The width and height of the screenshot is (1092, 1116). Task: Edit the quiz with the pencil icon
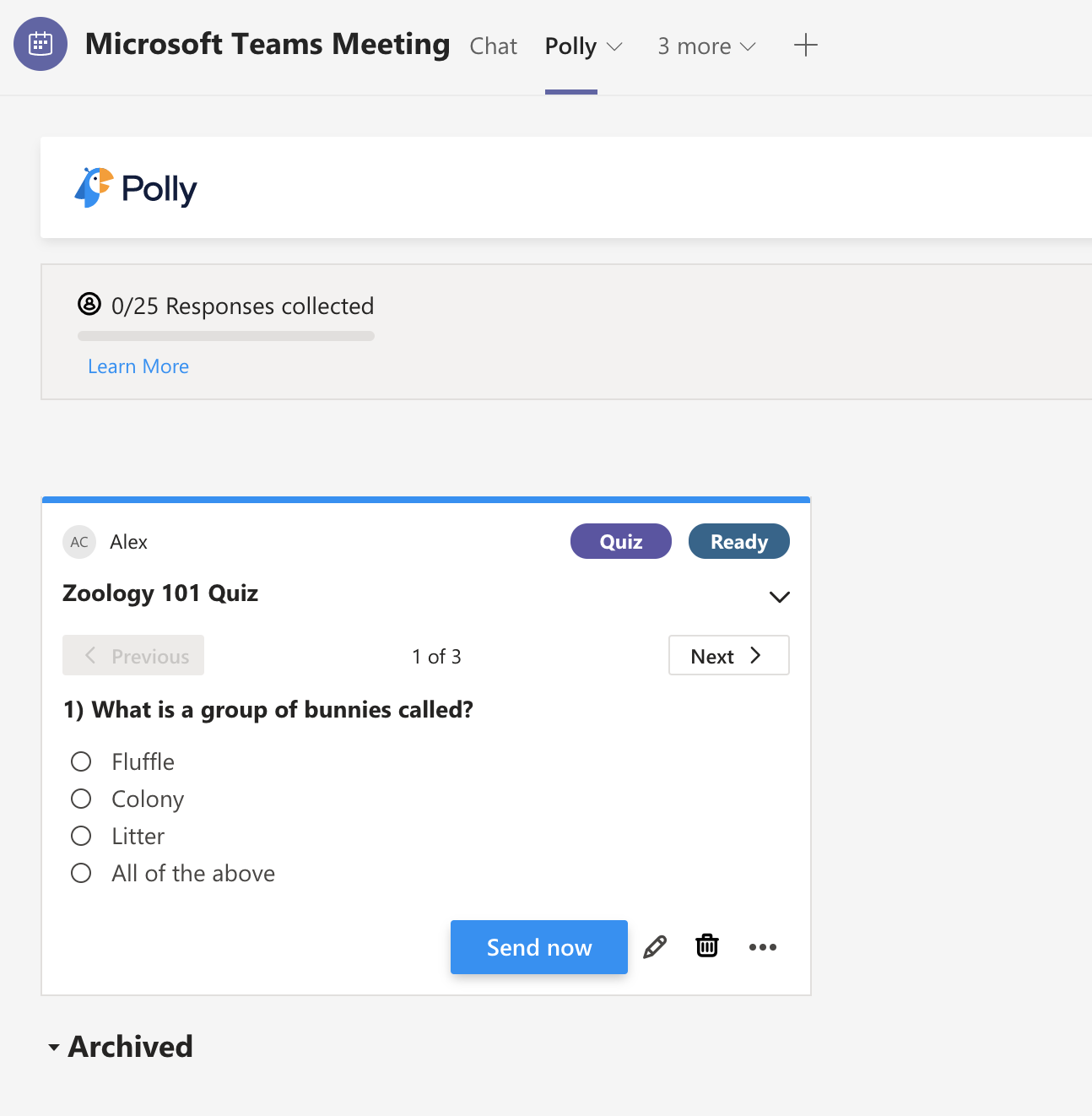[x=655, y=946]
